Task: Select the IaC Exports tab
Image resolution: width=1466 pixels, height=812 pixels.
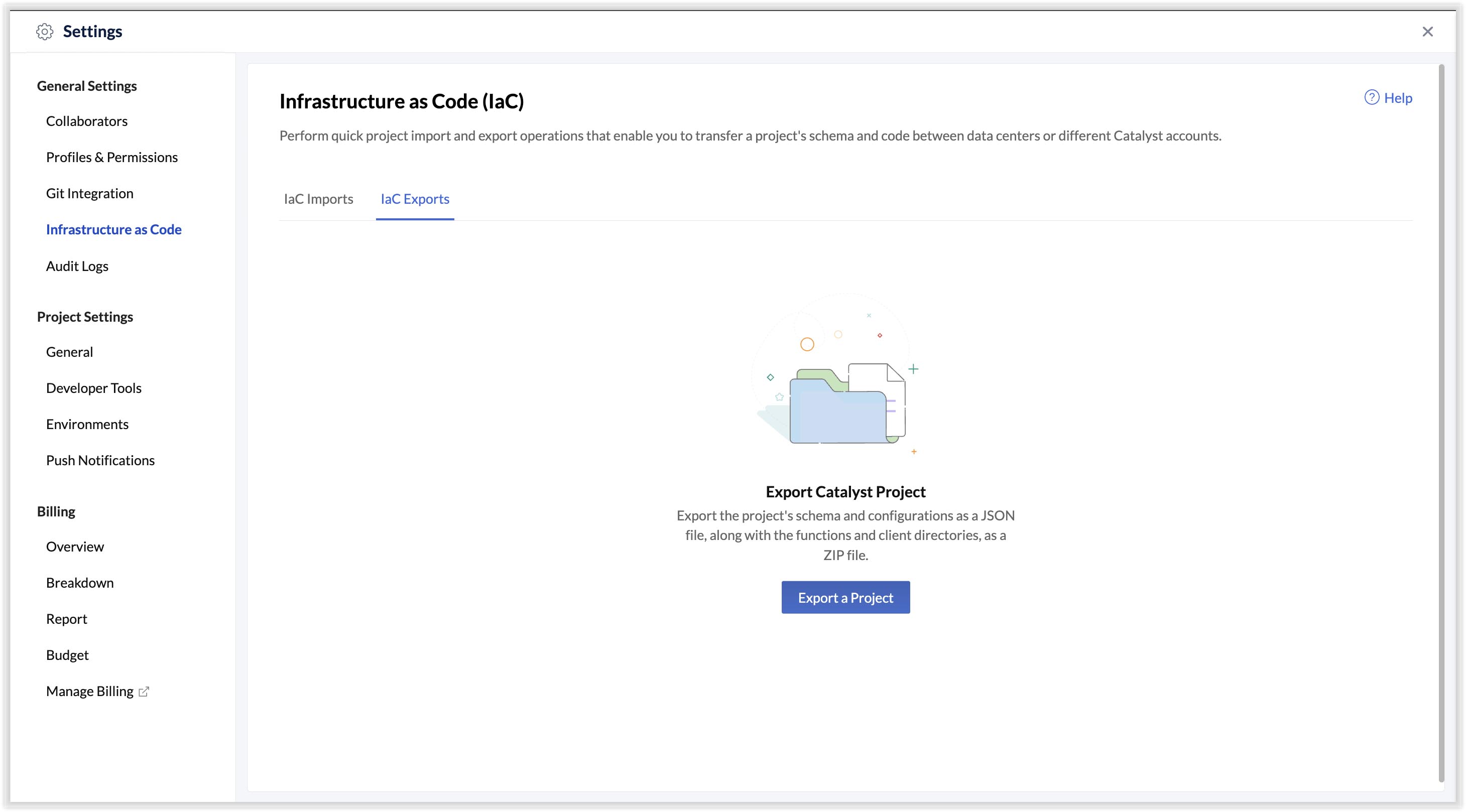Action: [x=415, y=198]
